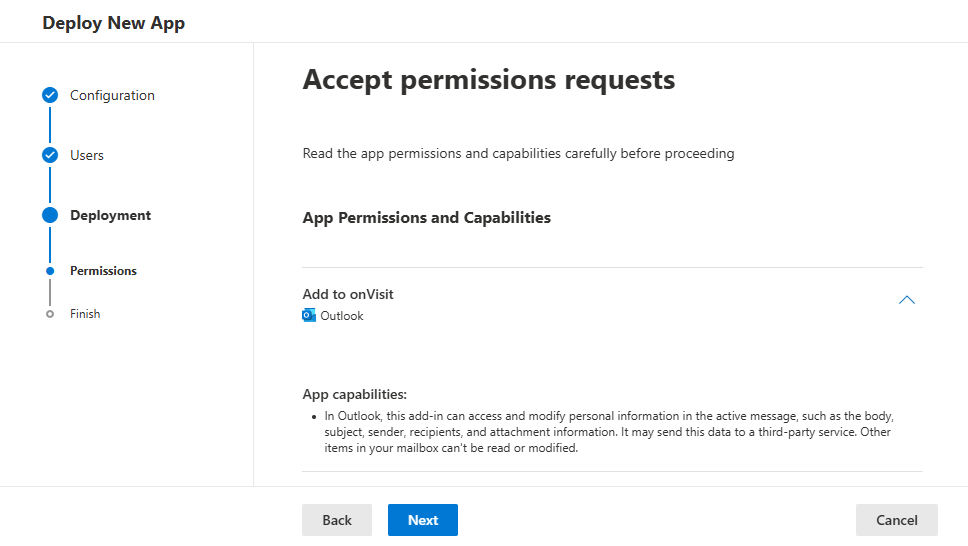The height and width of the screenshot is (546, 968).
Task: Click the Finish step hollow circle
Action: 50,314
